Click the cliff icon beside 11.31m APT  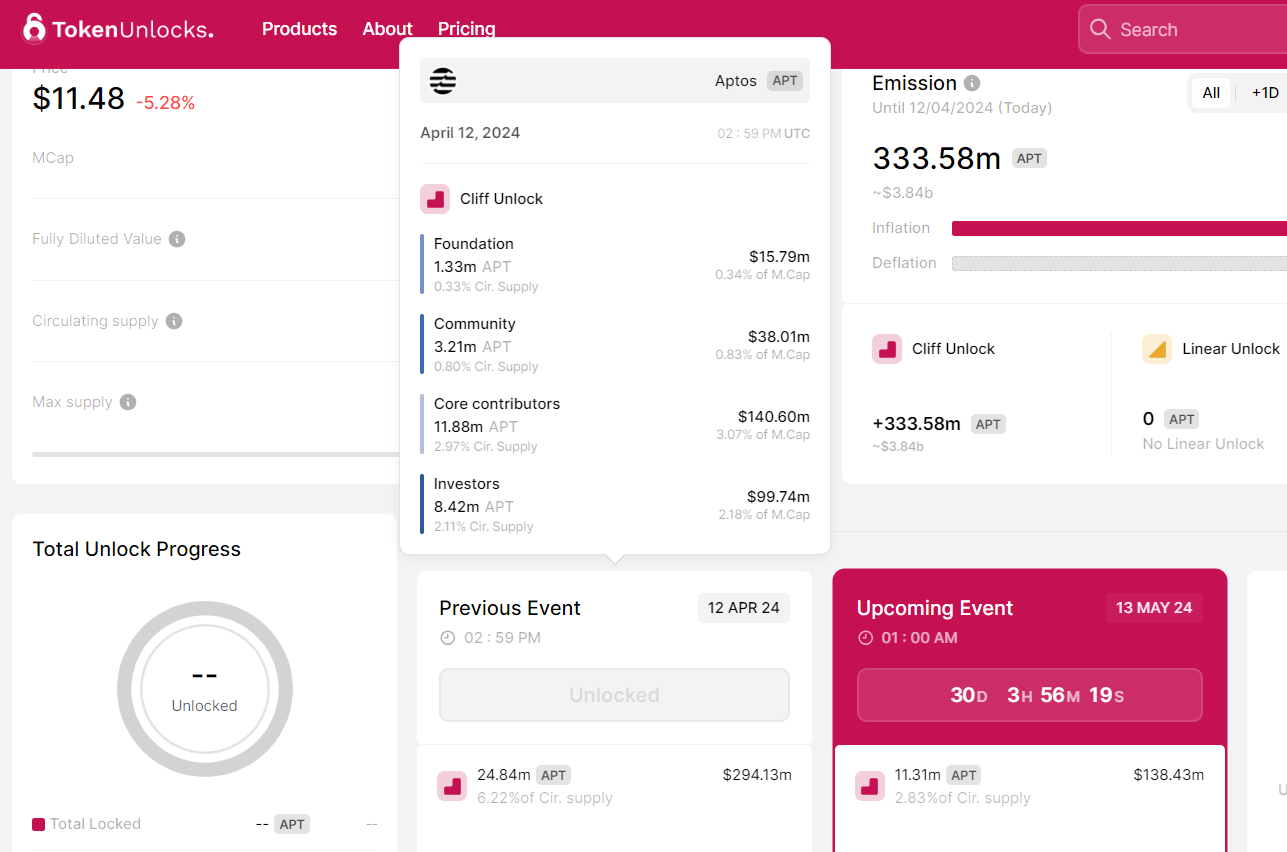870,786
